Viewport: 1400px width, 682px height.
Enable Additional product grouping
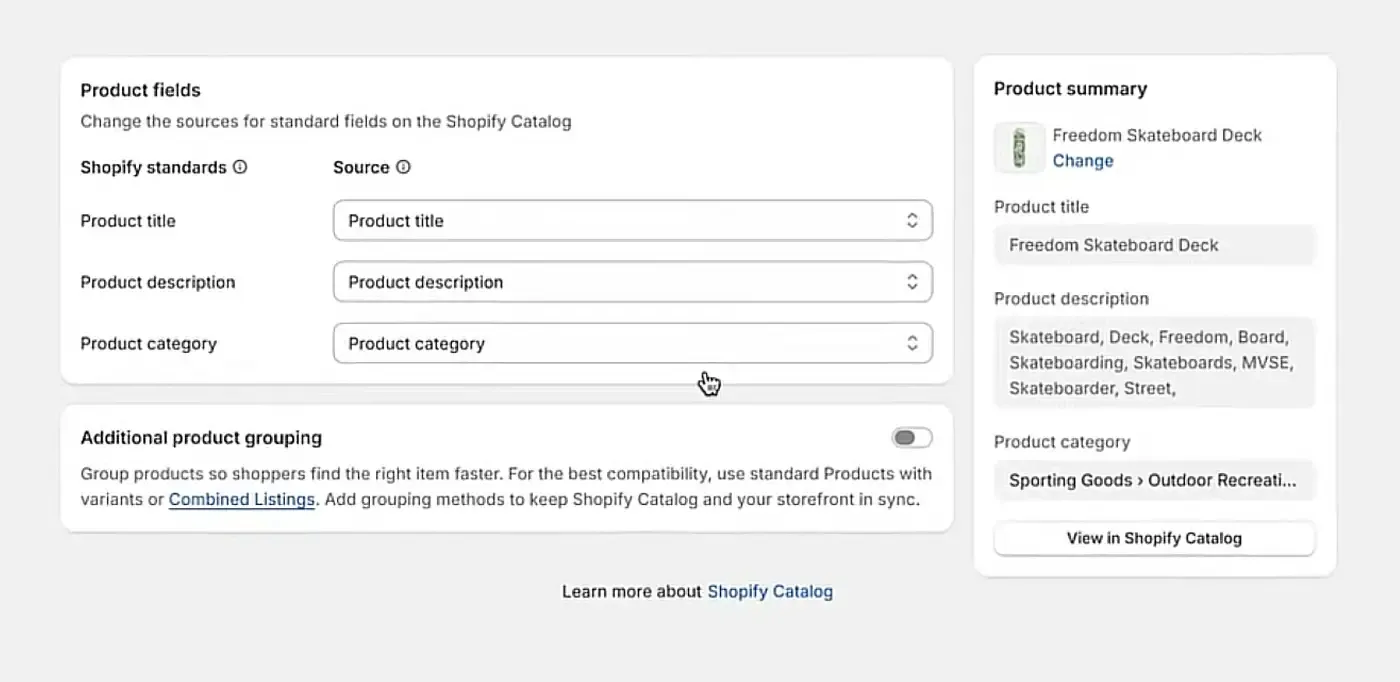coord(910,437)
